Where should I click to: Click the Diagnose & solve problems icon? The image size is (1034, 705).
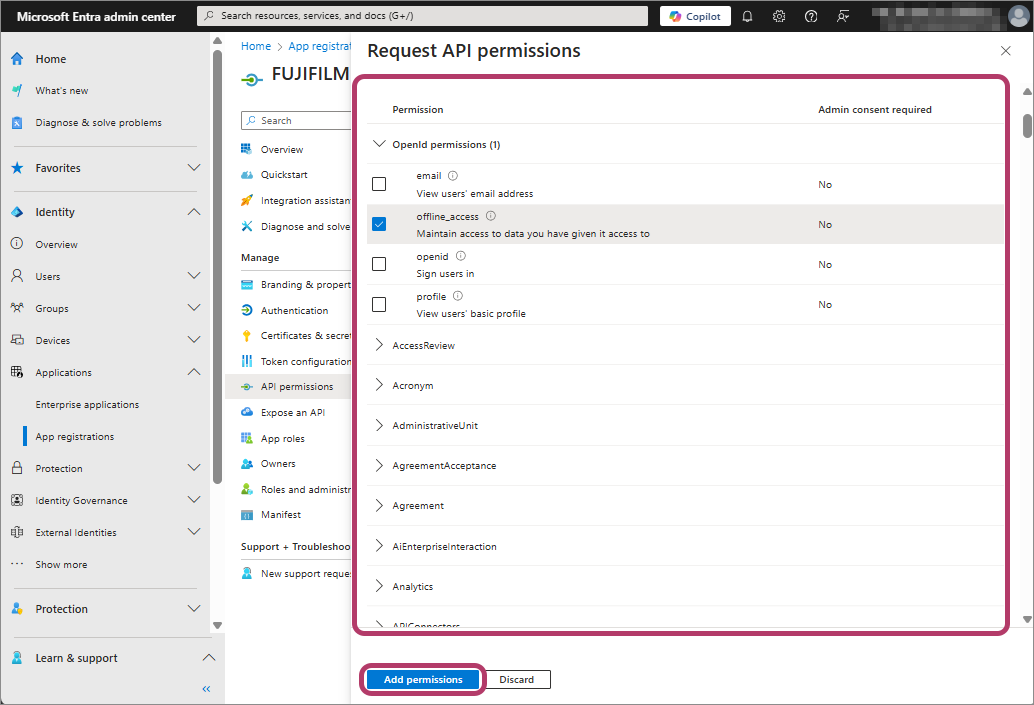click(x=17, y=123)
